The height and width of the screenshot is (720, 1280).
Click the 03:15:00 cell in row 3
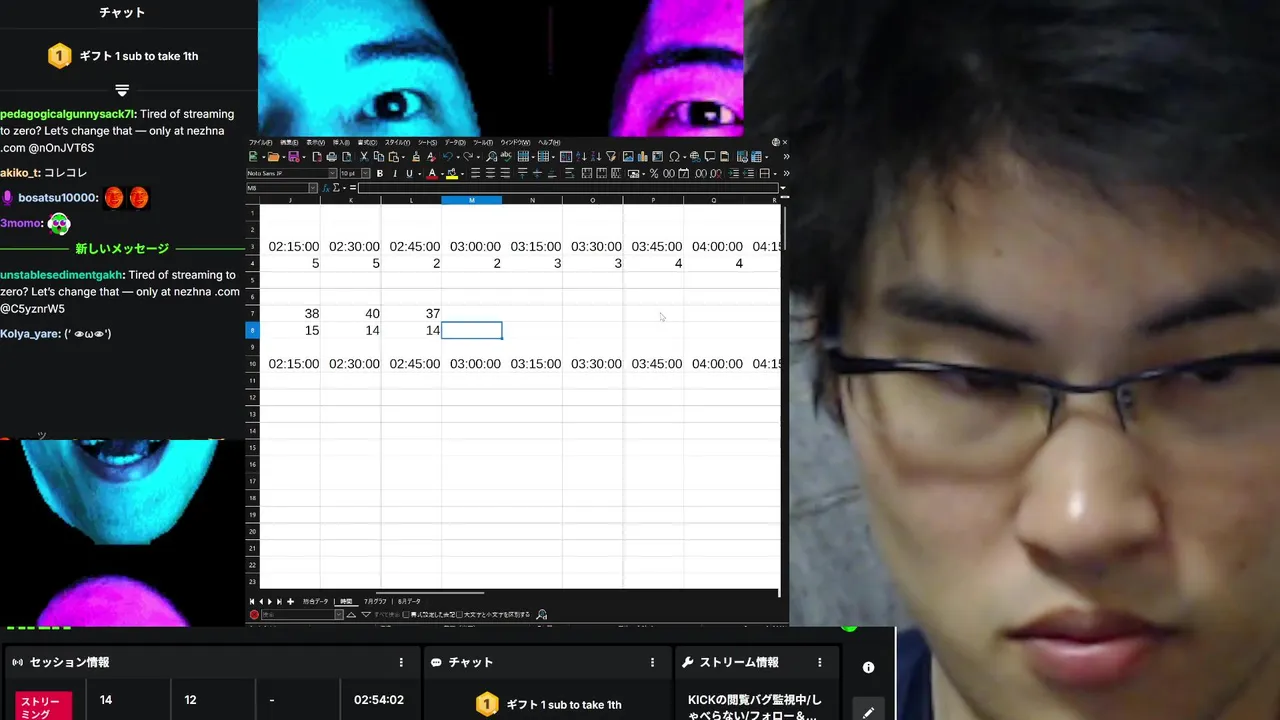pyautogui.click(x=532, y=246)
